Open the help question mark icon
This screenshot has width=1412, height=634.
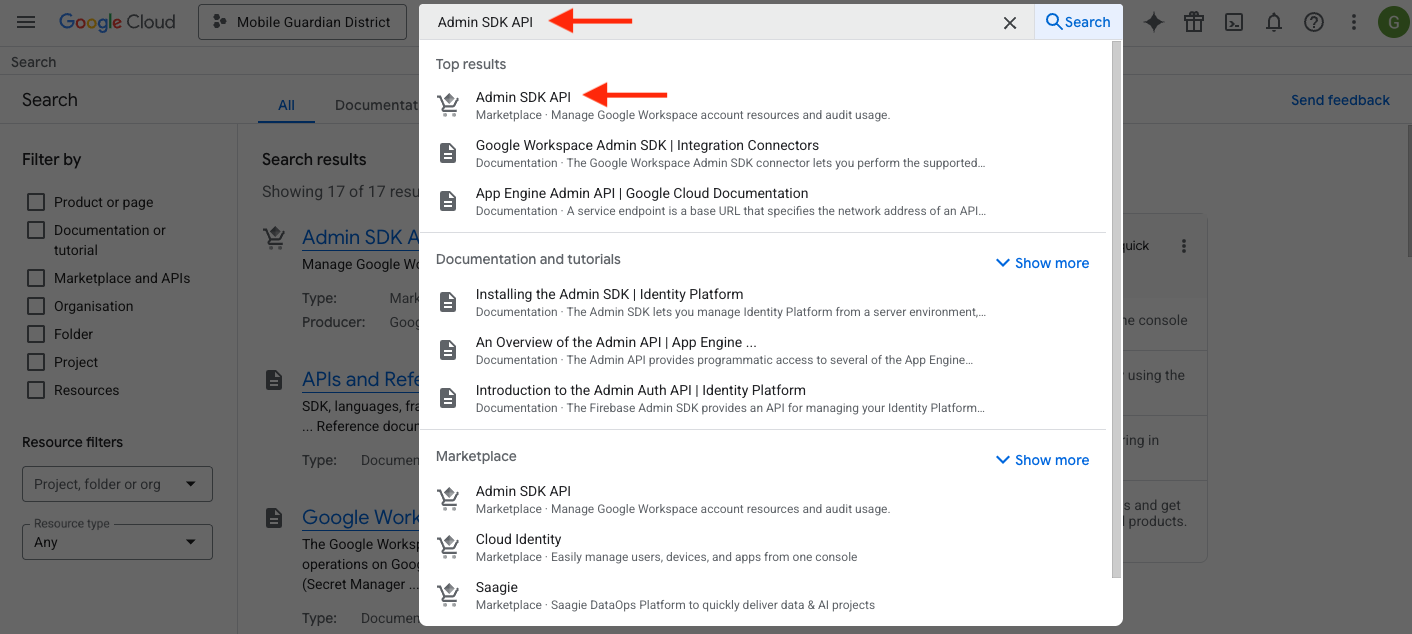pyautogui.click(x=1314, y=22)
